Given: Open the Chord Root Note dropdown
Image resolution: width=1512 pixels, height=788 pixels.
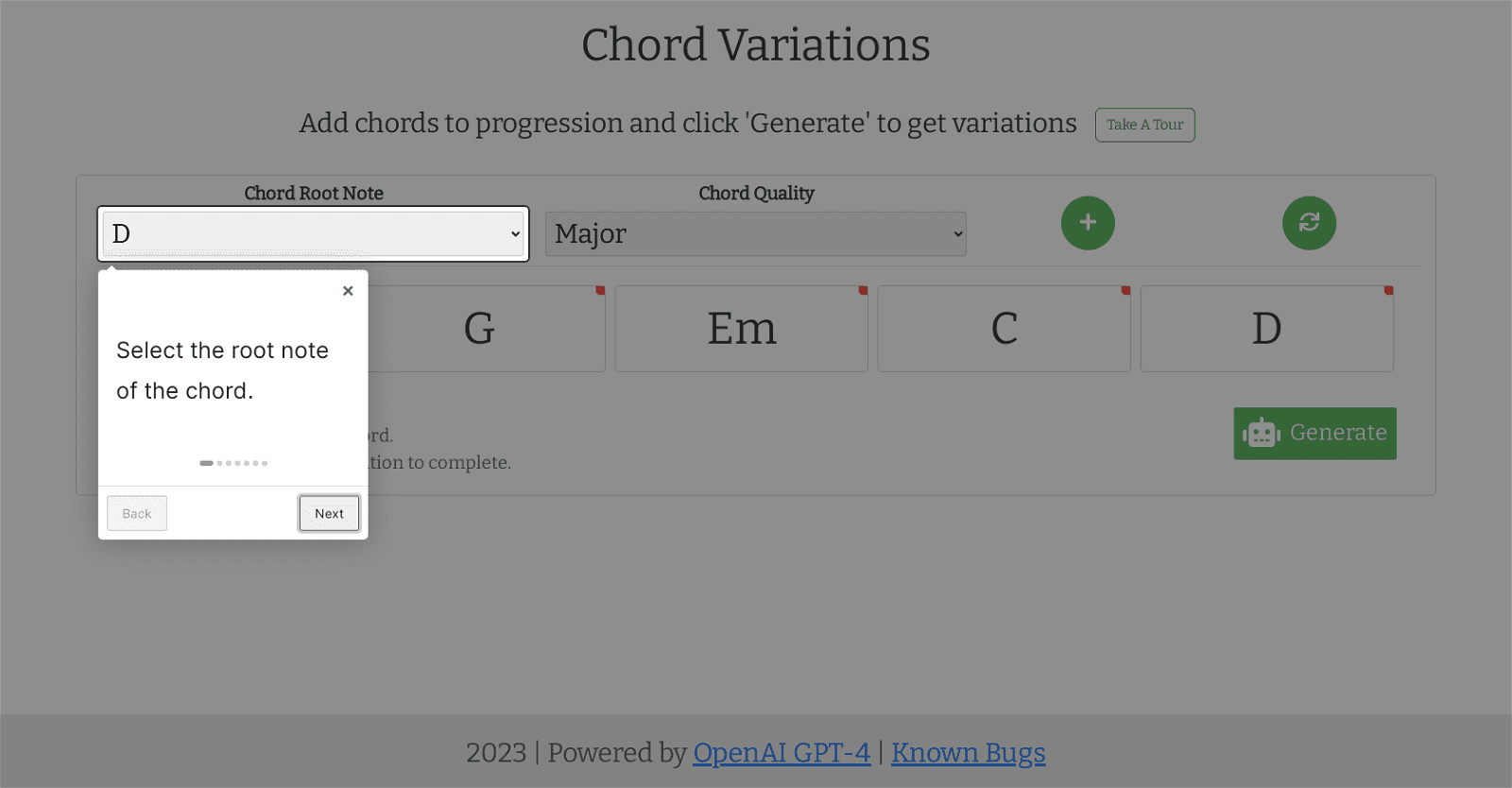Looking at the screenshot, I should (x=312, y=233).
